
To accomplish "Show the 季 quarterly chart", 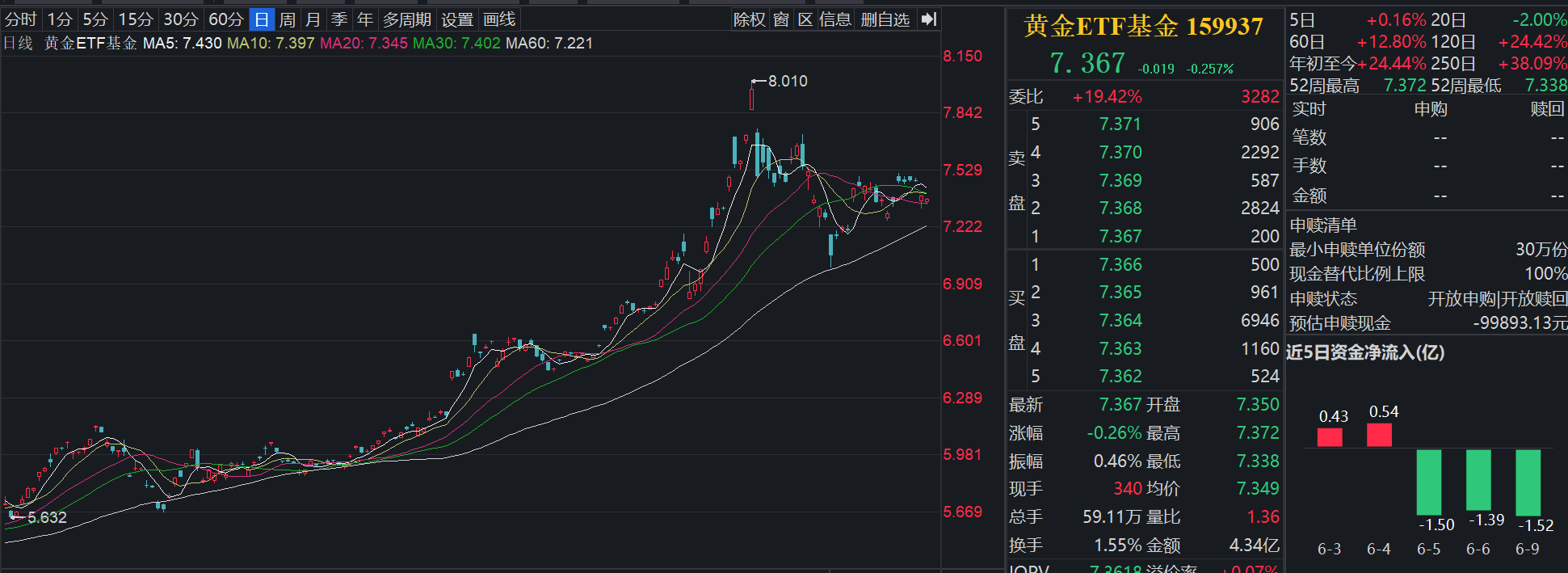I will point(339,19).
